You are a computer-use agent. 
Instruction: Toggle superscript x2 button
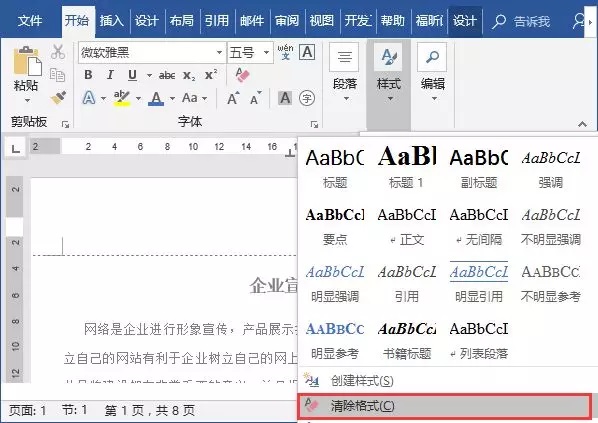coord(211,75)
